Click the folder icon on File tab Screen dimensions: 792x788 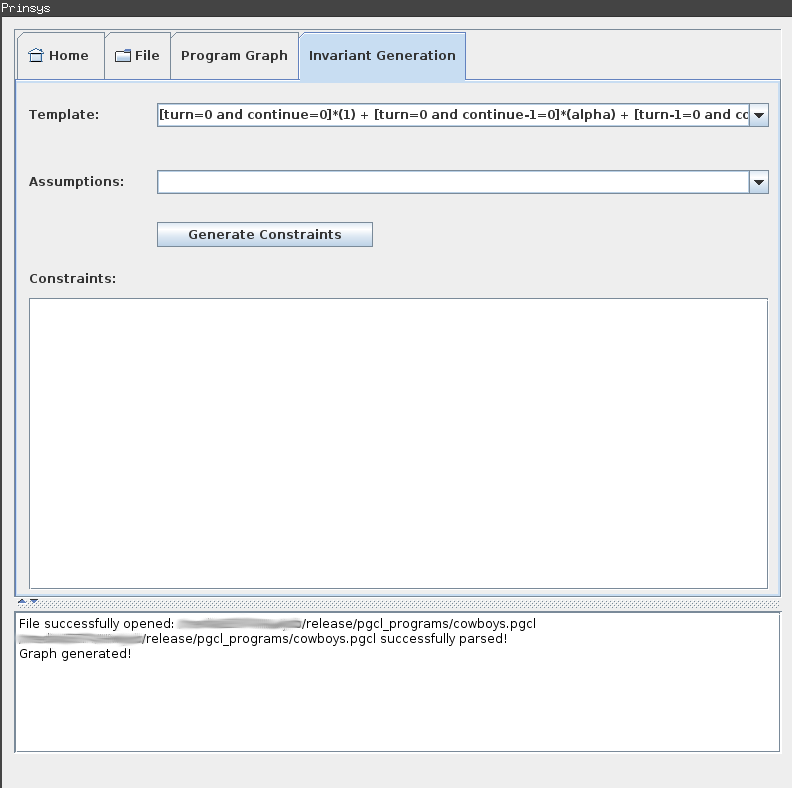[x=123, y=56]
